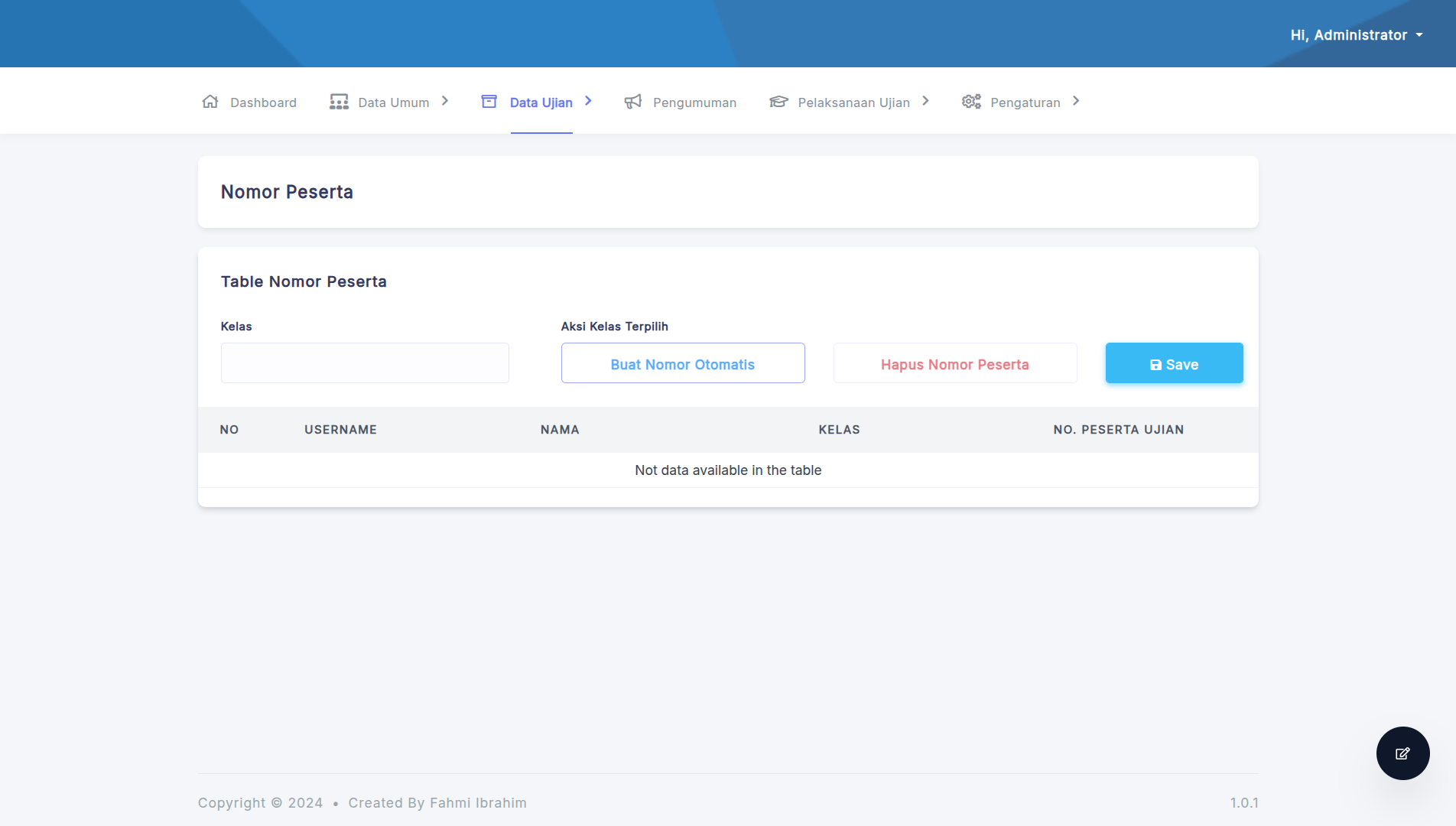This screenshot has width=1456, height=826.
Task: Go to the Dashboard menu item
Action: (263, 102)
